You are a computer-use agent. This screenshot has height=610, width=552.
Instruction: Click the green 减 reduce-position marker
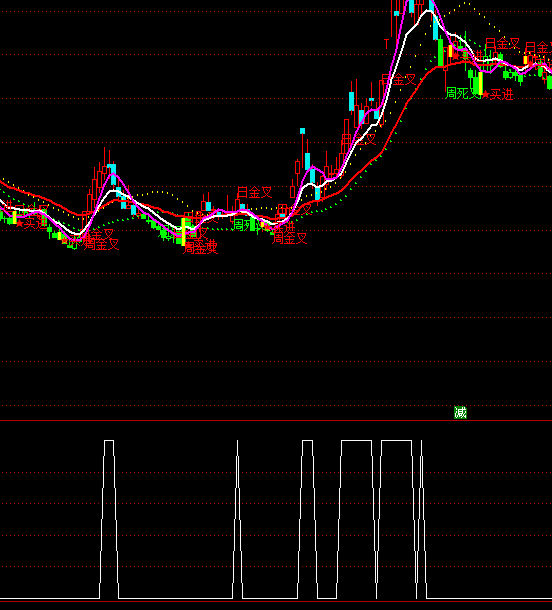460,412
